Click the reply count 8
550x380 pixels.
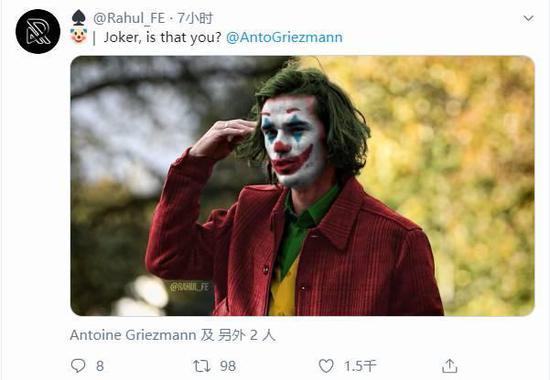[x=100, y=366]
